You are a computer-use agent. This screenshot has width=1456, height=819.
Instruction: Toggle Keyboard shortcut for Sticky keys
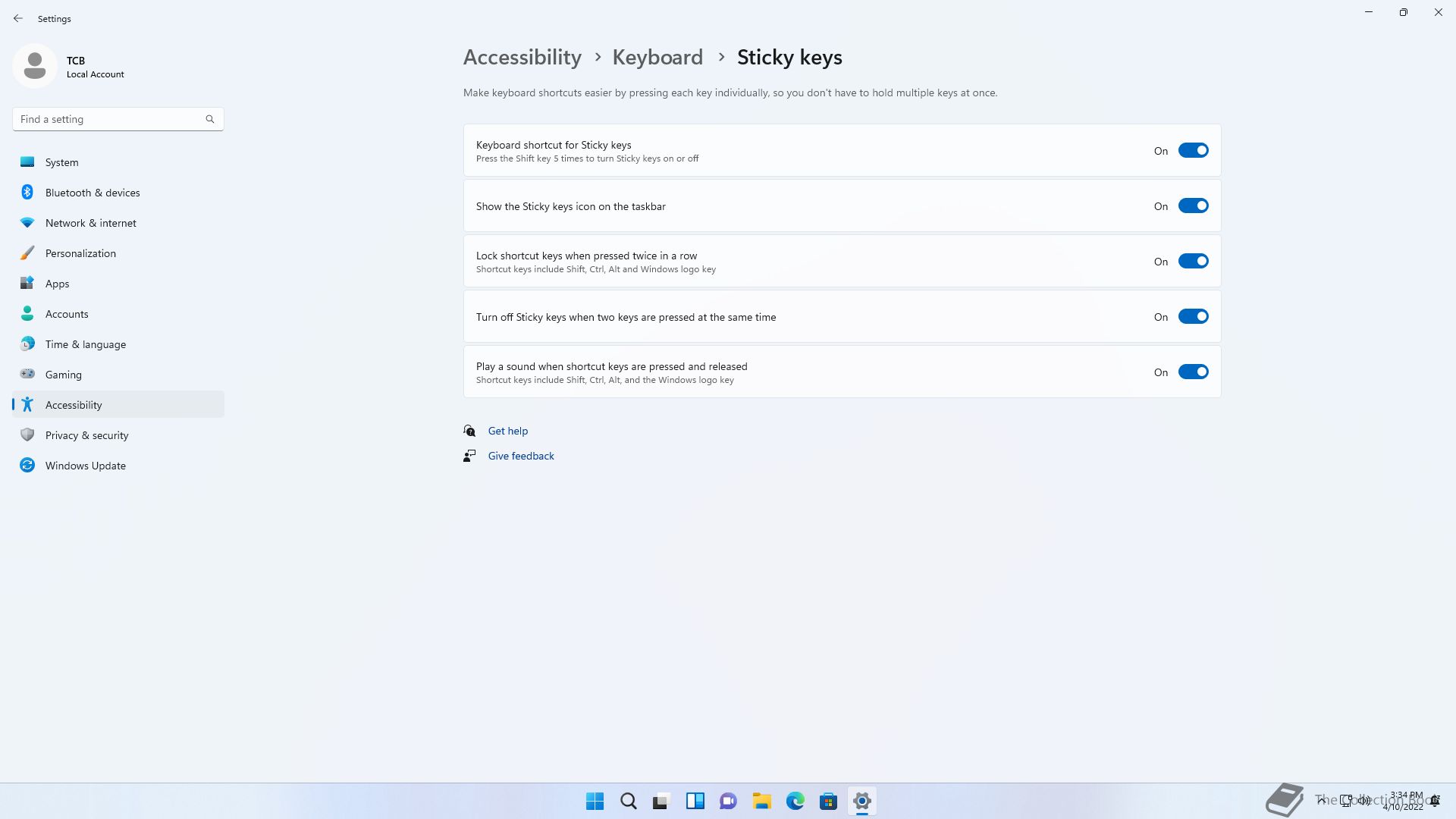click(1193, 150)
